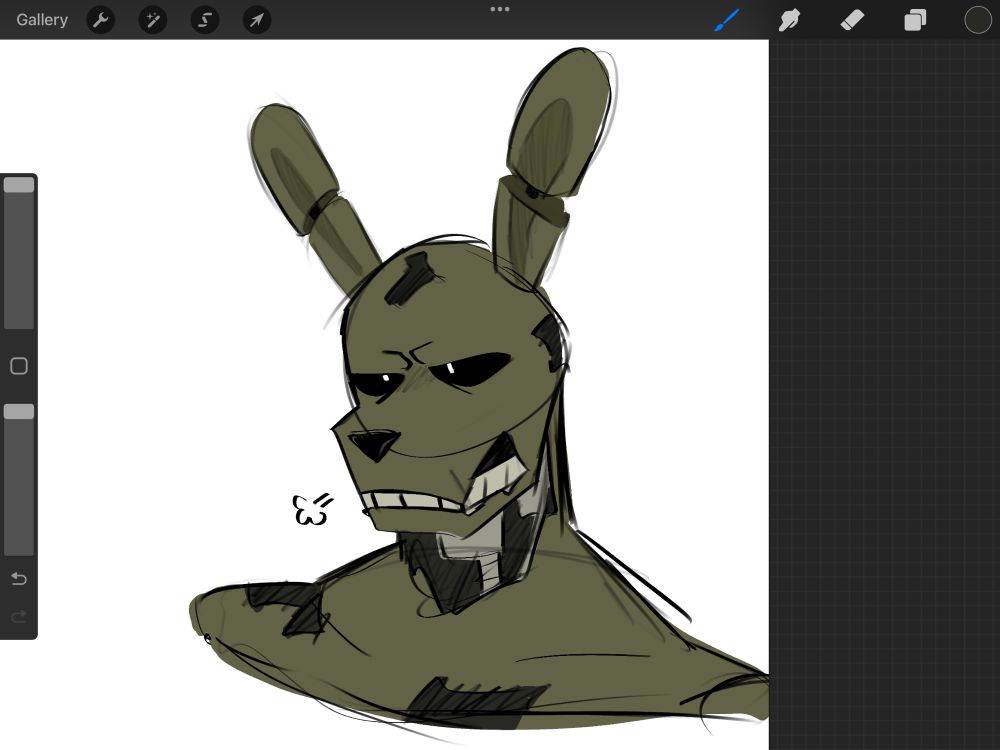Open the active color picker circle
1000x750 pixels.
(978, 20)
